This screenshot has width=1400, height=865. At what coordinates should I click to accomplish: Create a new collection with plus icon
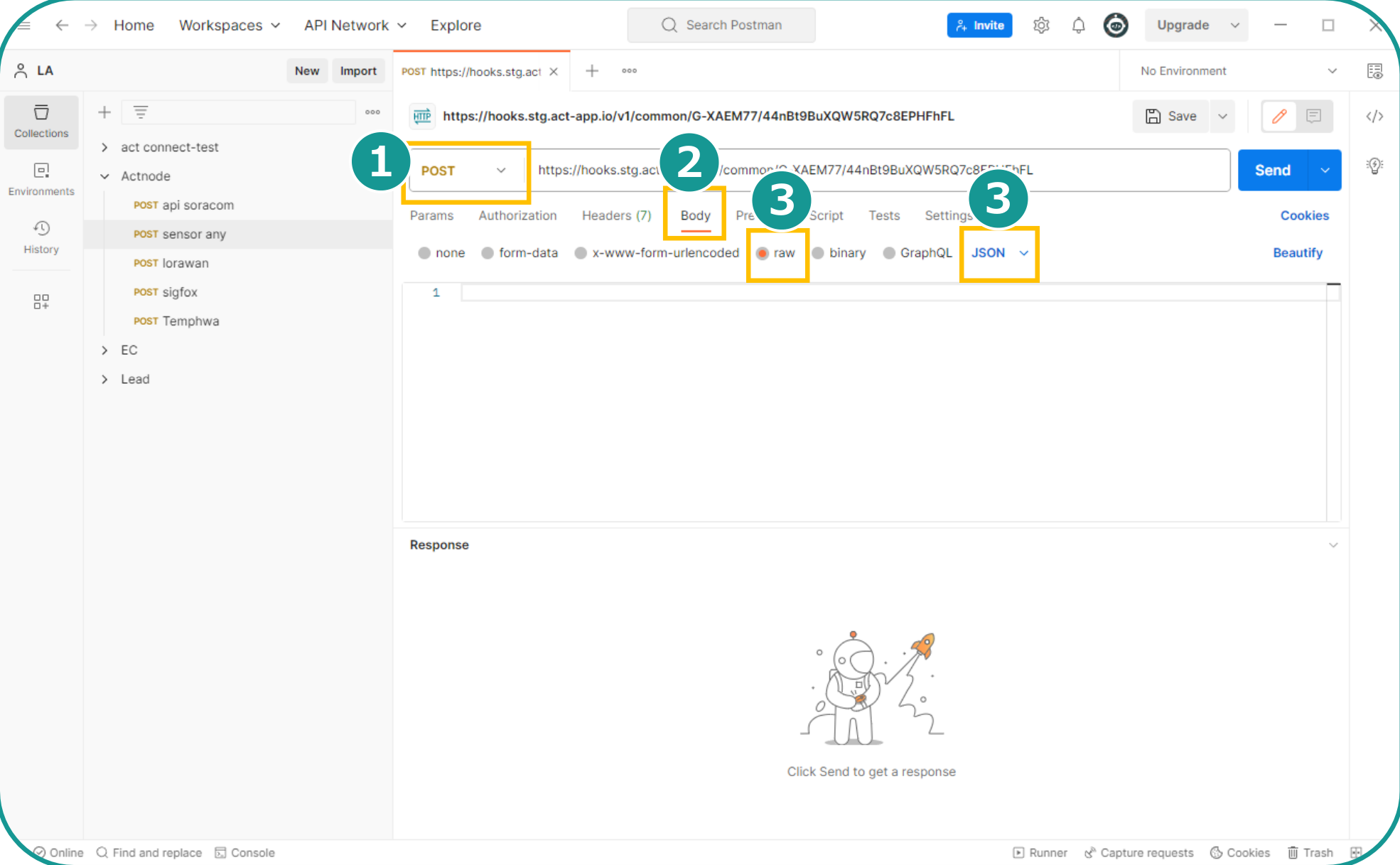pyautogui.click(x=104, y=112)
